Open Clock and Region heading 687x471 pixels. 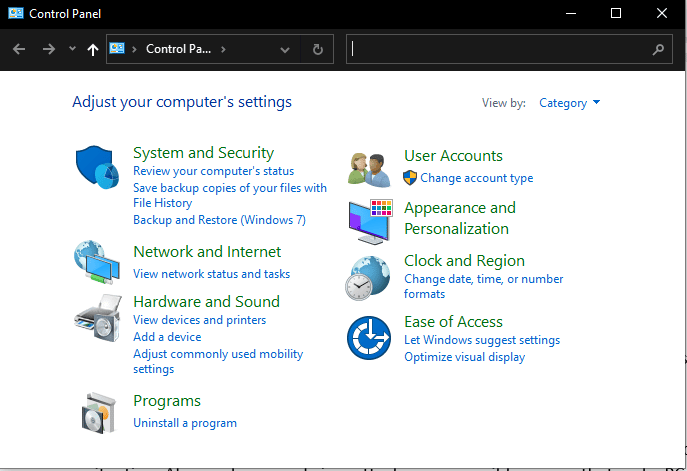pos(464,261)
